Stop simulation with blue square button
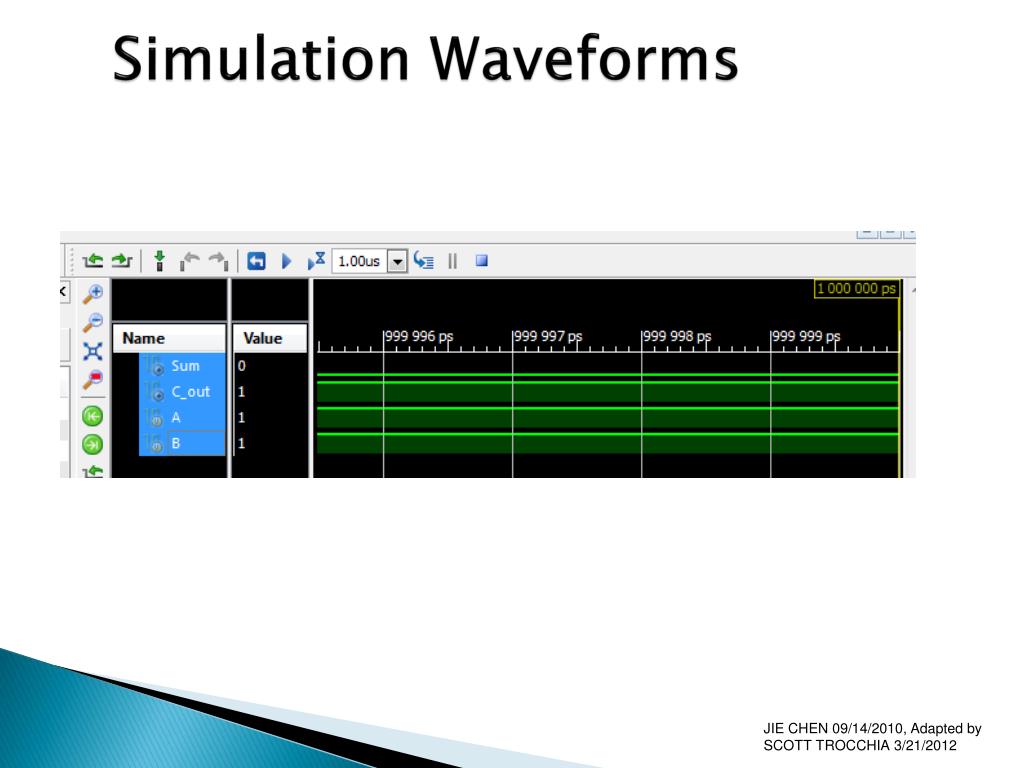 click(x=482, y=261)
